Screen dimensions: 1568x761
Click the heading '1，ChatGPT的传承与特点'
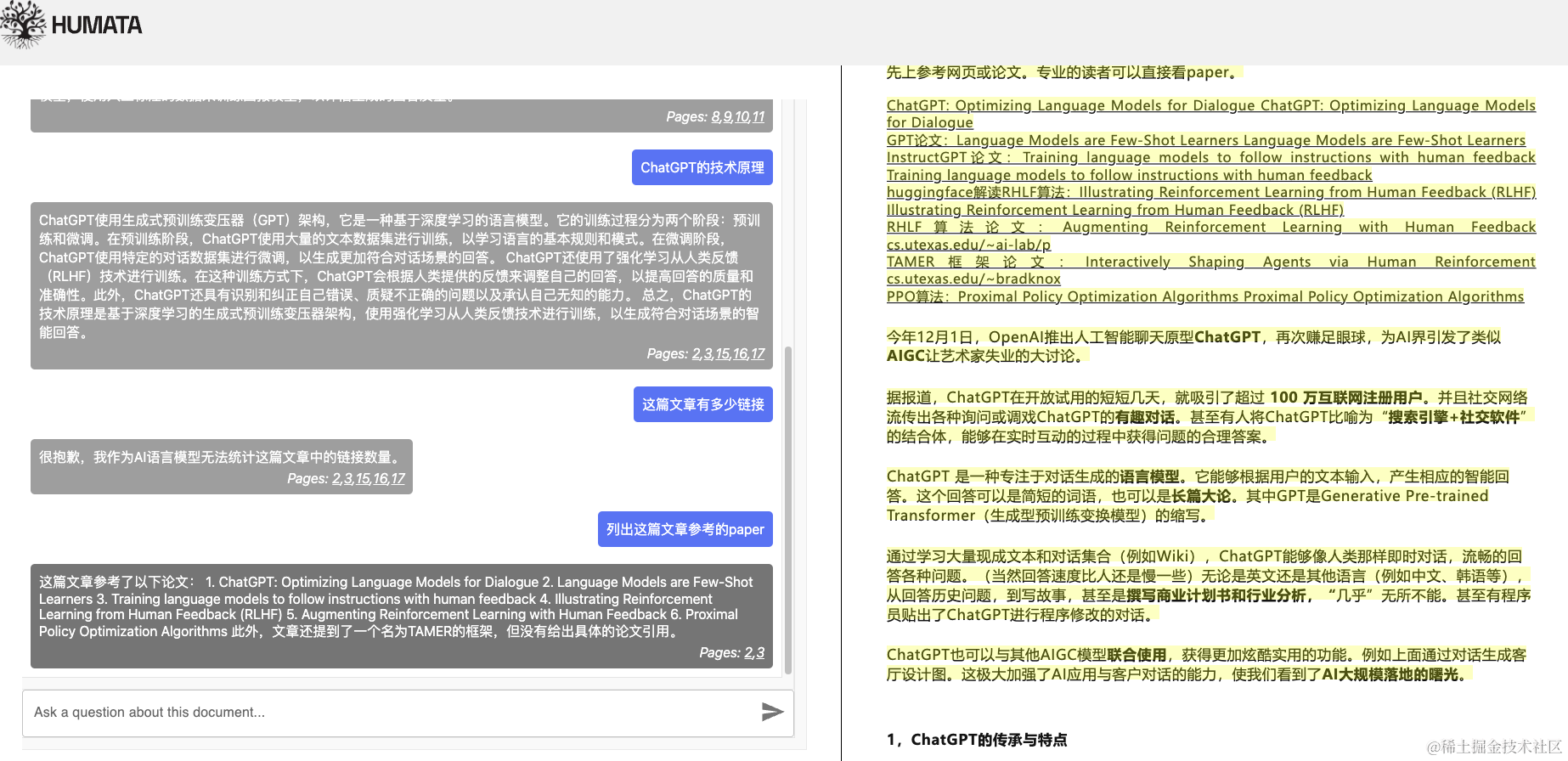(x=977, y=739)
